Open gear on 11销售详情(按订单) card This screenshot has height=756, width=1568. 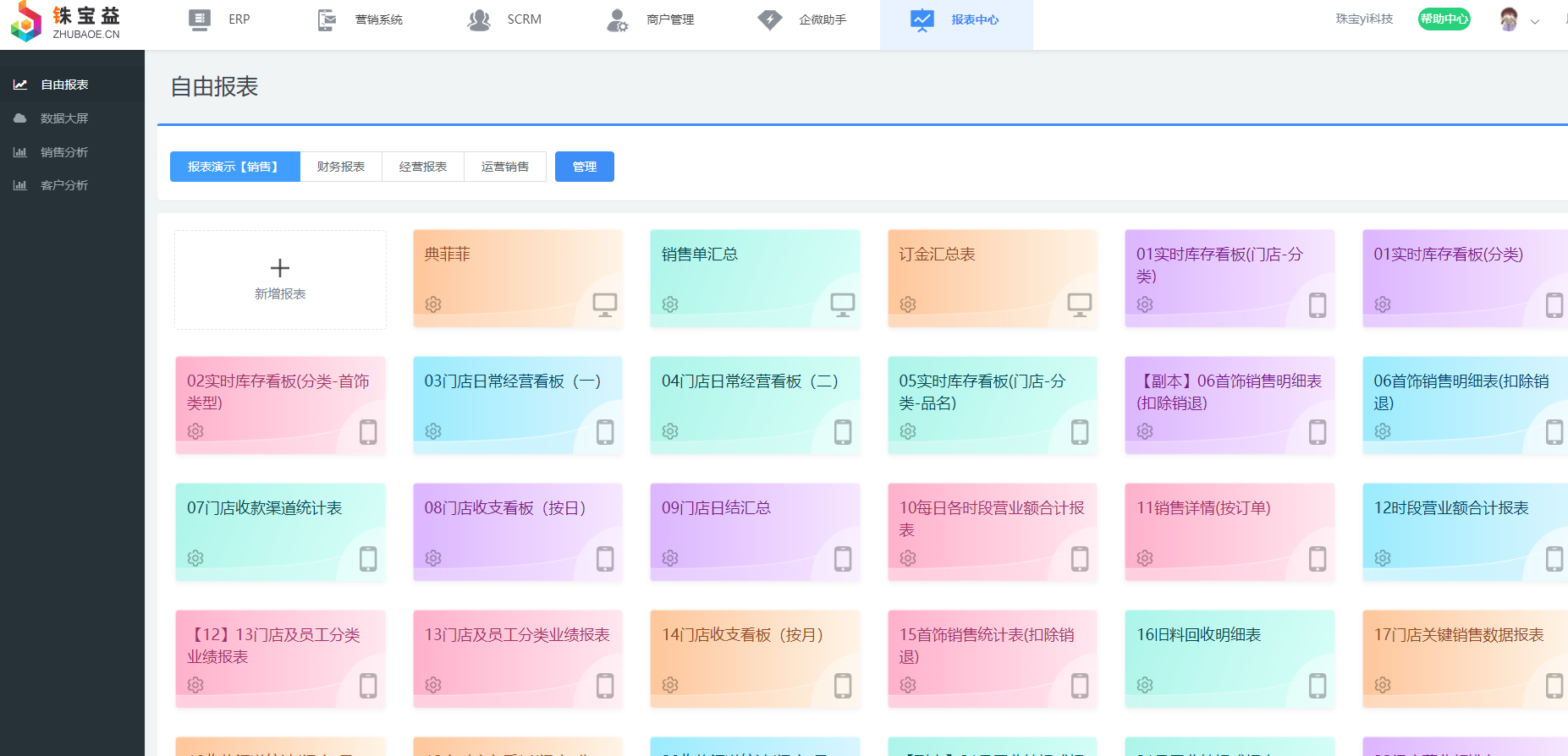[1145, 558]
